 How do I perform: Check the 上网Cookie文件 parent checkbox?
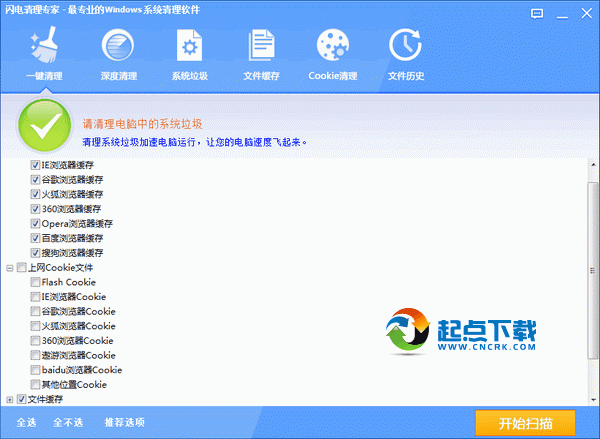point(21,267)
